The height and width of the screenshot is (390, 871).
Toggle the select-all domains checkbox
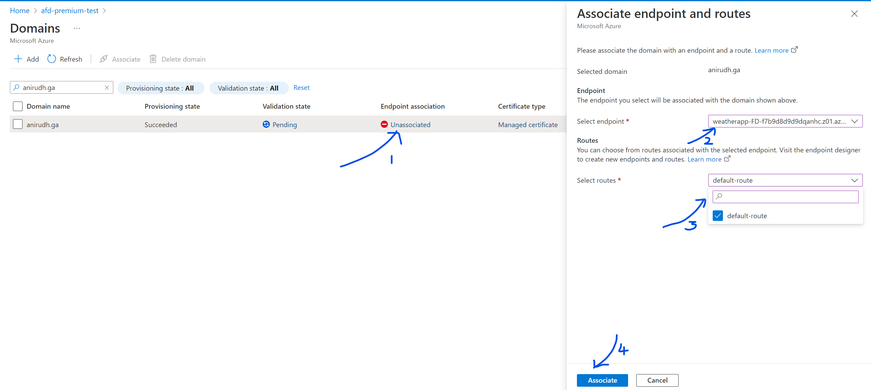point(17,107)
